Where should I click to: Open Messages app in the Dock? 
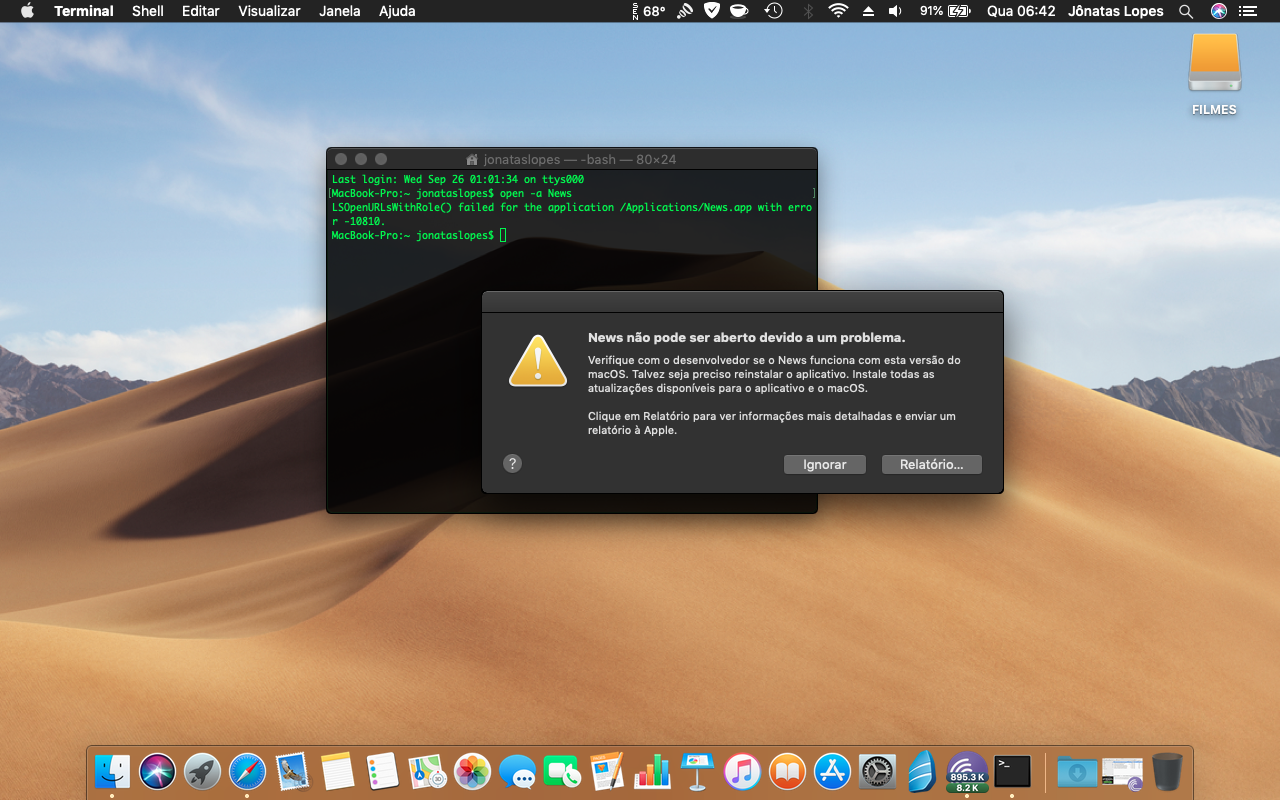pyautogui.click(x=517, y=771)
